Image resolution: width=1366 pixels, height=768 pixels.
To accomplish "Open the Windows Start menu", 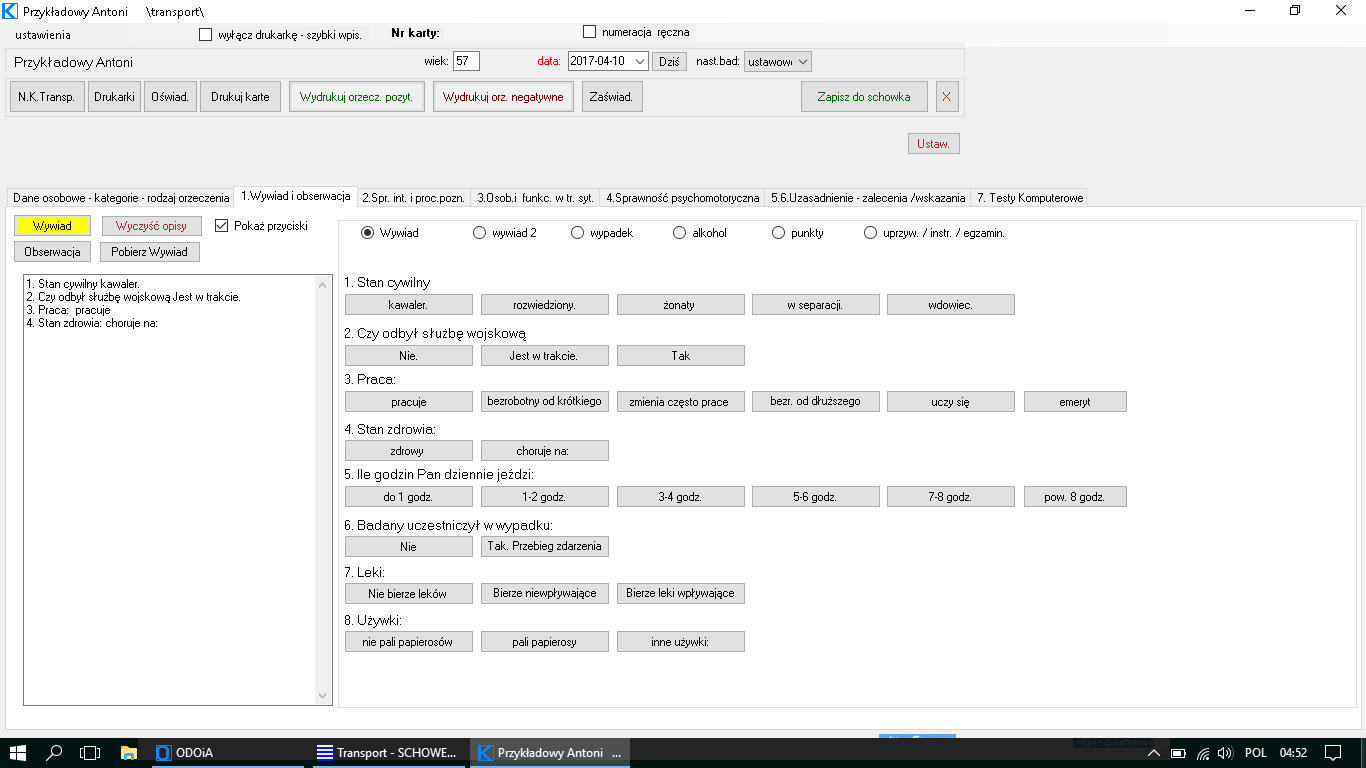I will click(18, 752).
